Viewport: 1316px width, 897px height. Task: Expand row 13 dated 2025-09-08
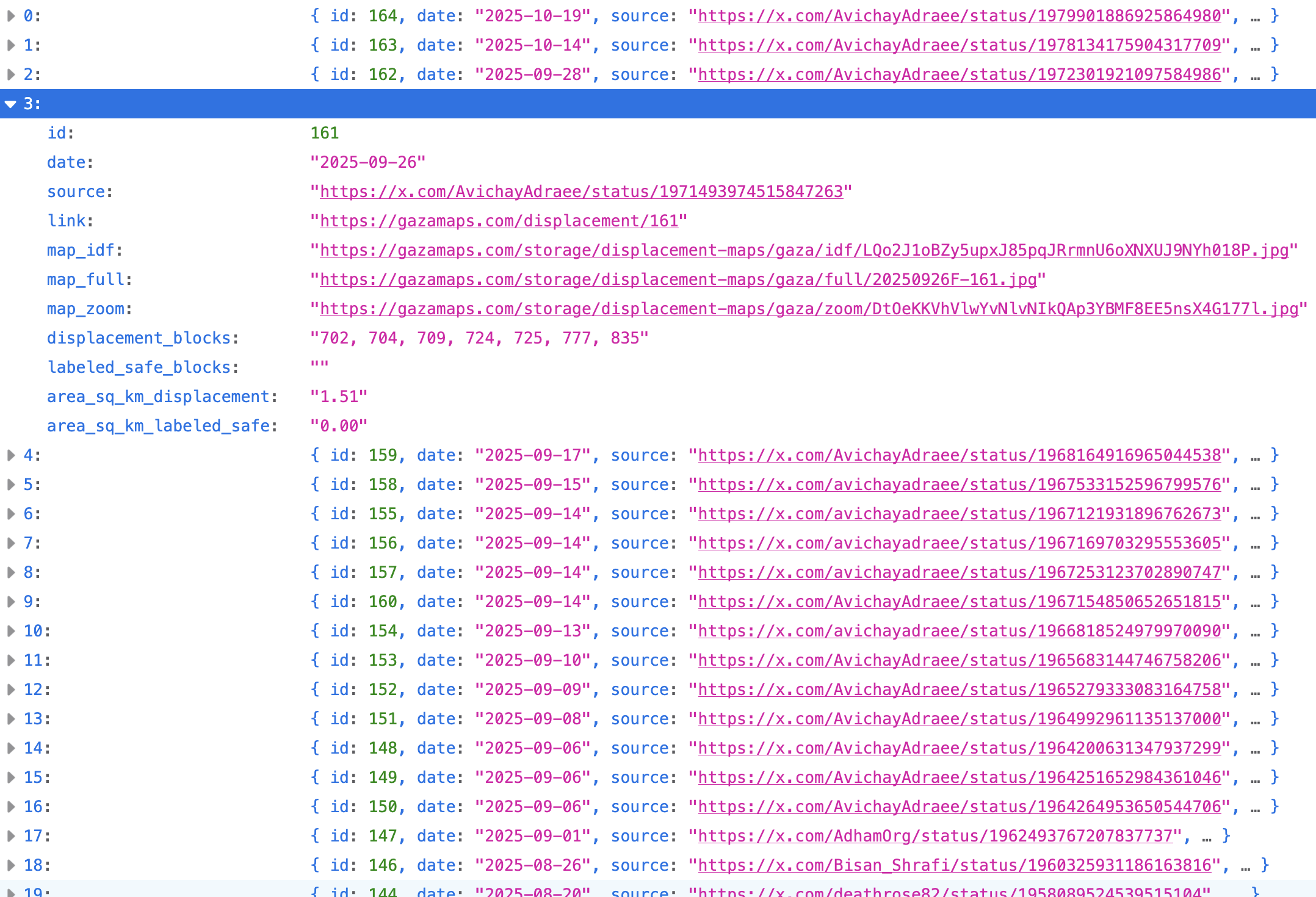(x=10, y=719)
